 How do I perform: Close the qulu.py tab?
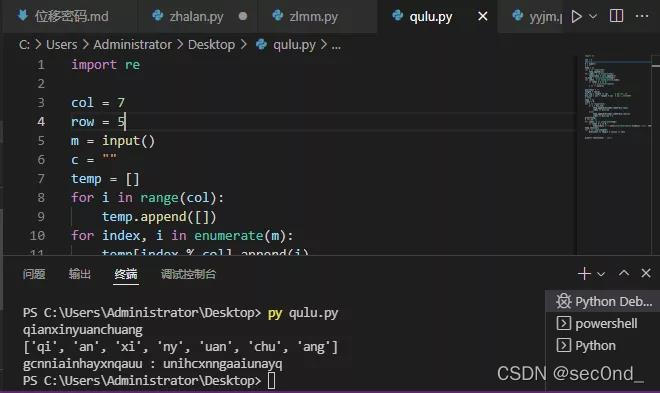click(483, 16)
